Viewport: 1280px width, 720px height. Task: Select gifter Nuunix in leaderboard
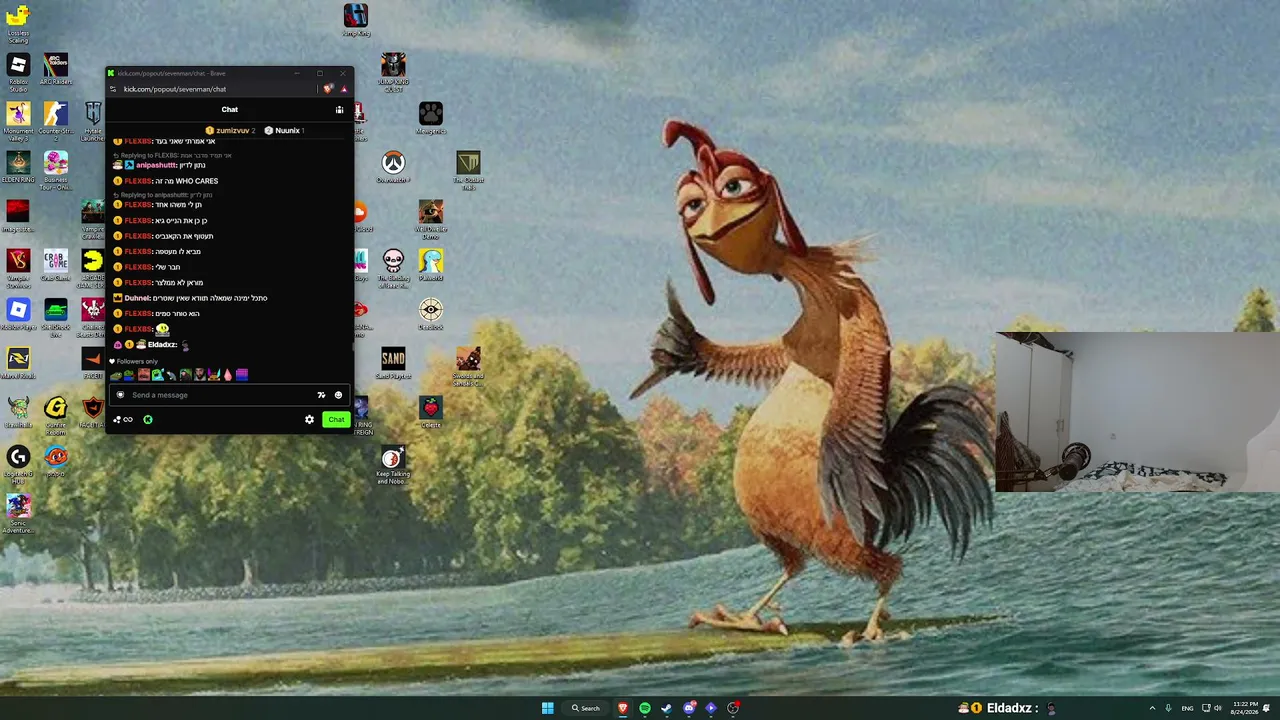[284, 130]
